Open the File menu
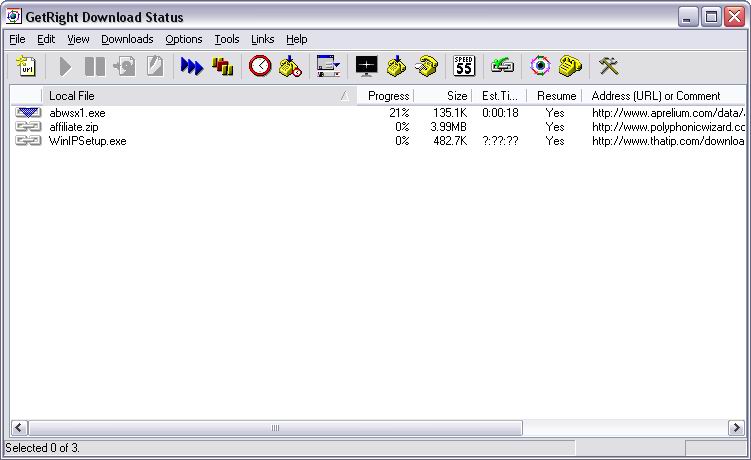Screen dimensions: 751x460 coord(17,39)
